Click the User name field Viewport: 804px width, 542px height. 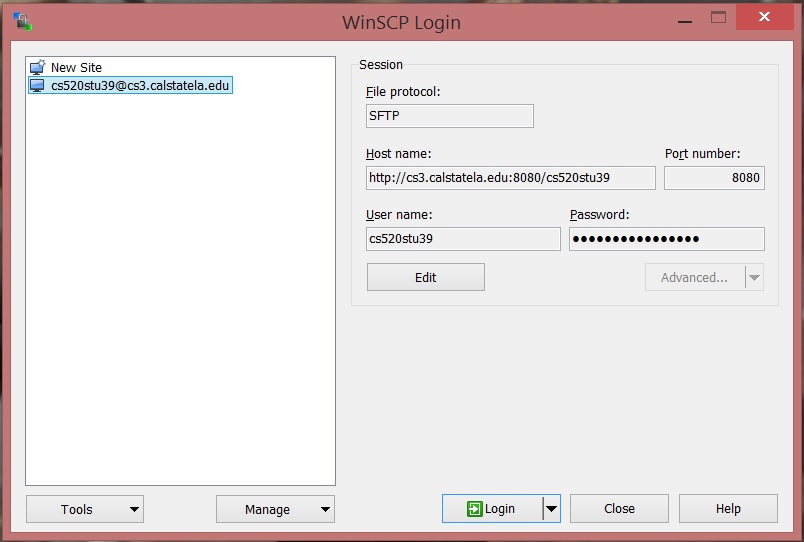coord(463,239)
